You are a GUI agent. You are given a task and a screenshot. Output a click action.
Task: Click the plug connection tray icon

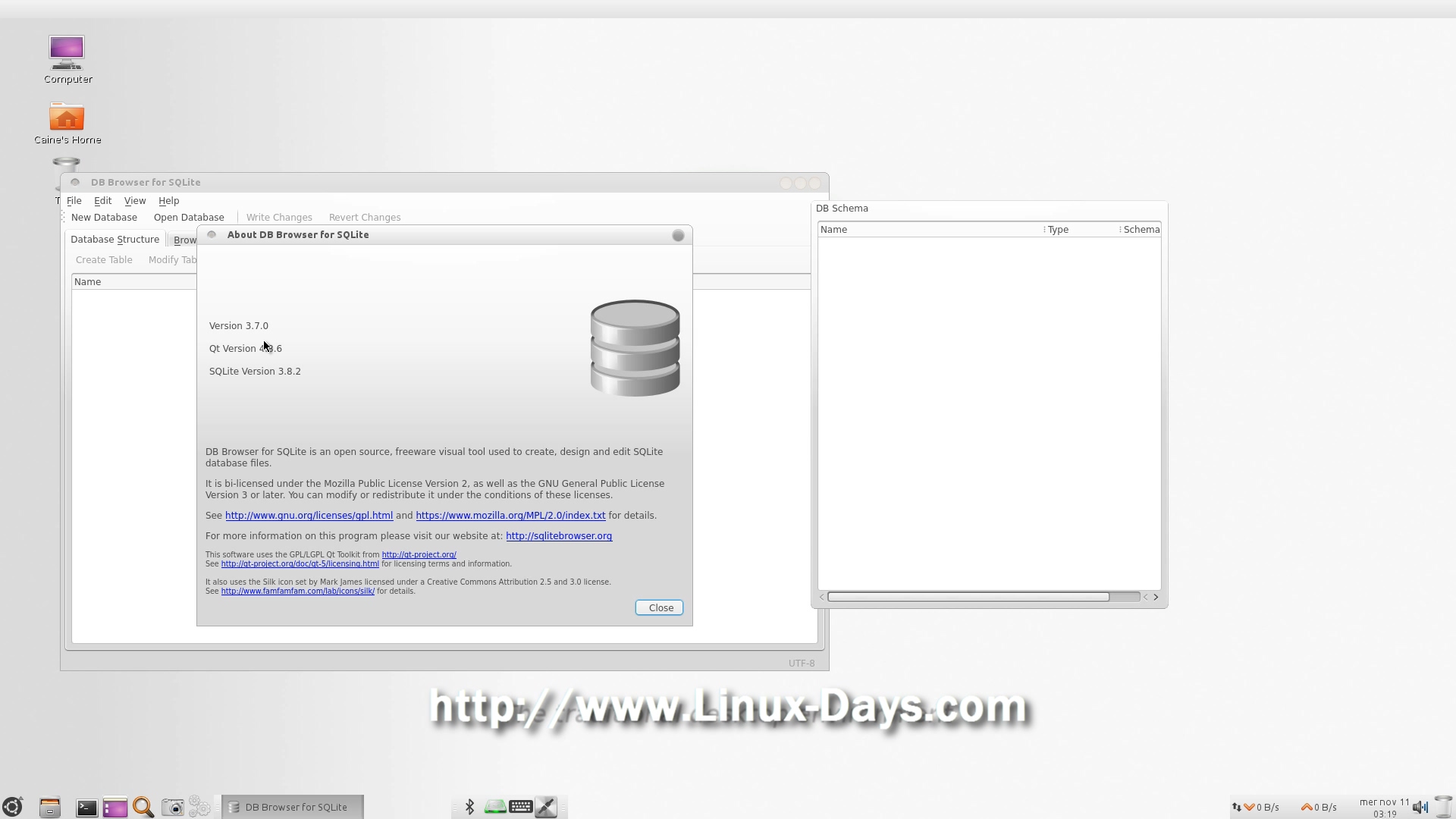546,807
